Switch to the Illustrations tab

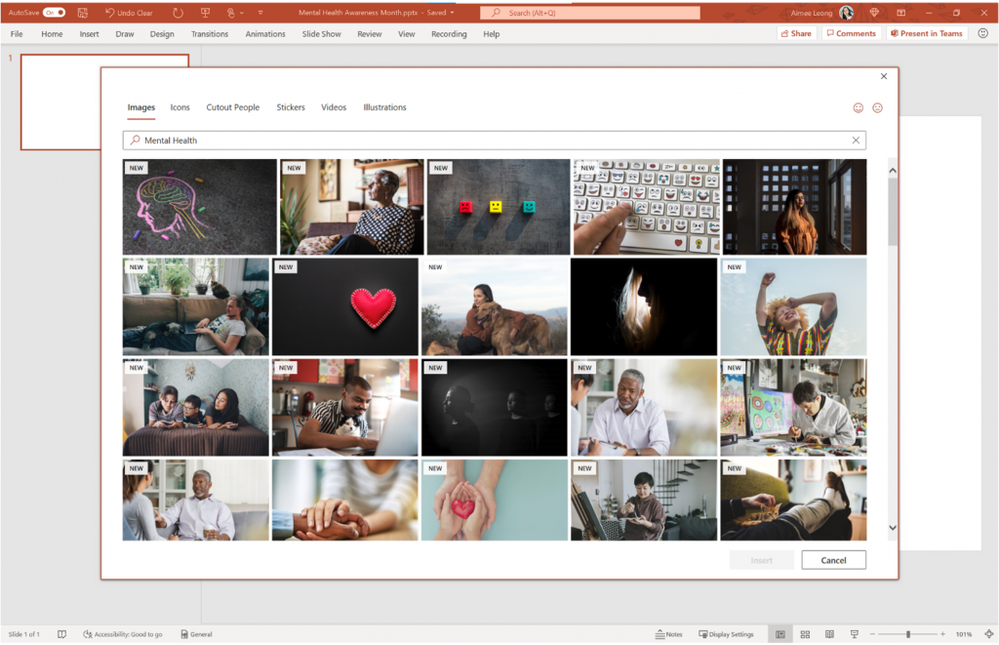[384, 107]
